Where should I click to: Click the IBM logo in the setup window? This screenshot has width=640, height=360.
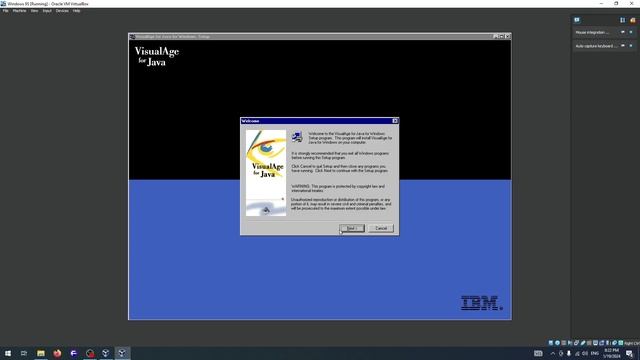482,303
